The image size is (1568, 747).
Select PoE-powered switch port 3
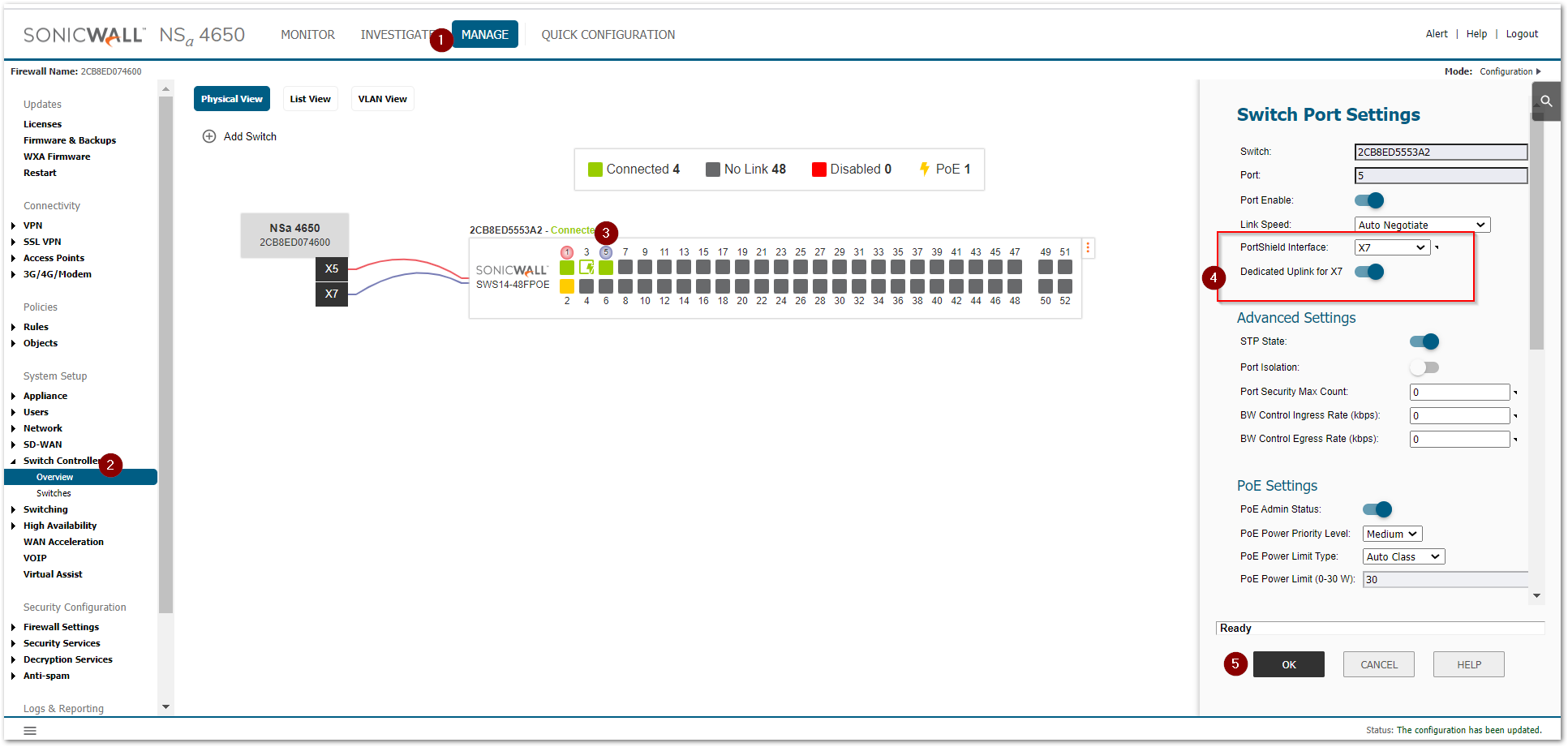(586, 267)
